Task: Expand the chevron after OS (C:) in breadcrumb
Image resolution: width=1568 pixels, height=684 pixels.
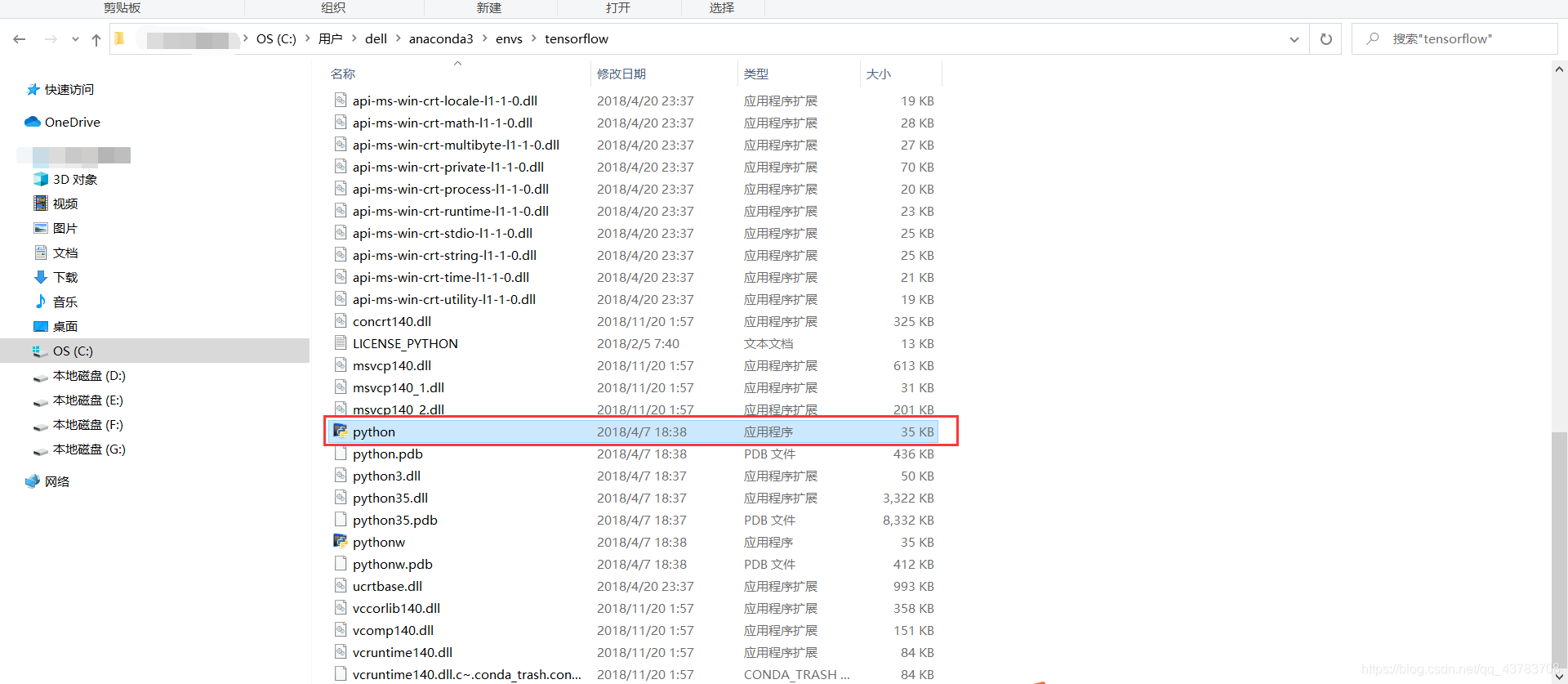Action: (x=308, y=38)
